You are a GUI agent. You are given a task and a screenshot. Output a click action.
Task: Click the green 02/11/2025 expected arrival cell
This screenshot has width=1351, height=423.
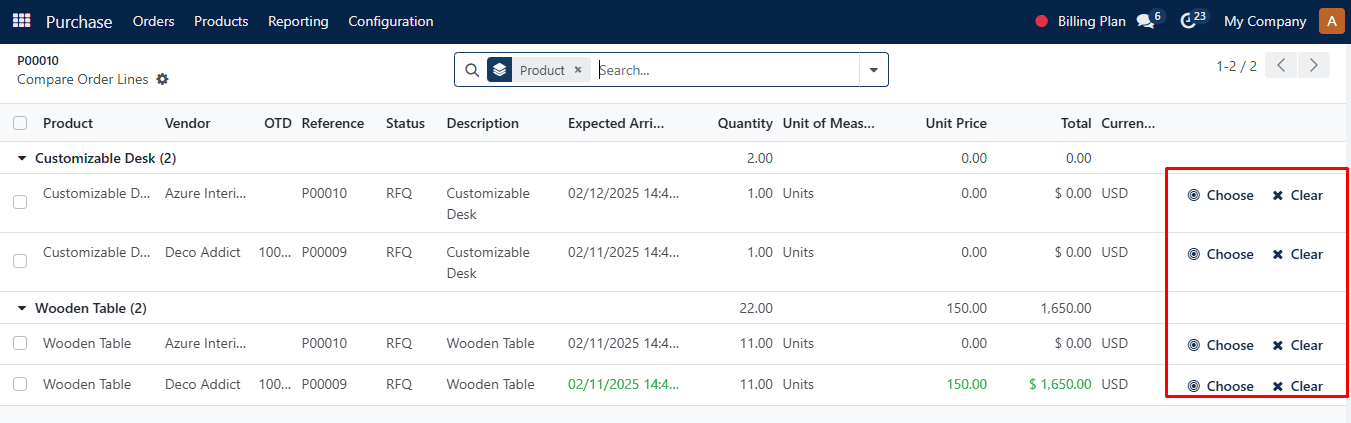(624, 384)
